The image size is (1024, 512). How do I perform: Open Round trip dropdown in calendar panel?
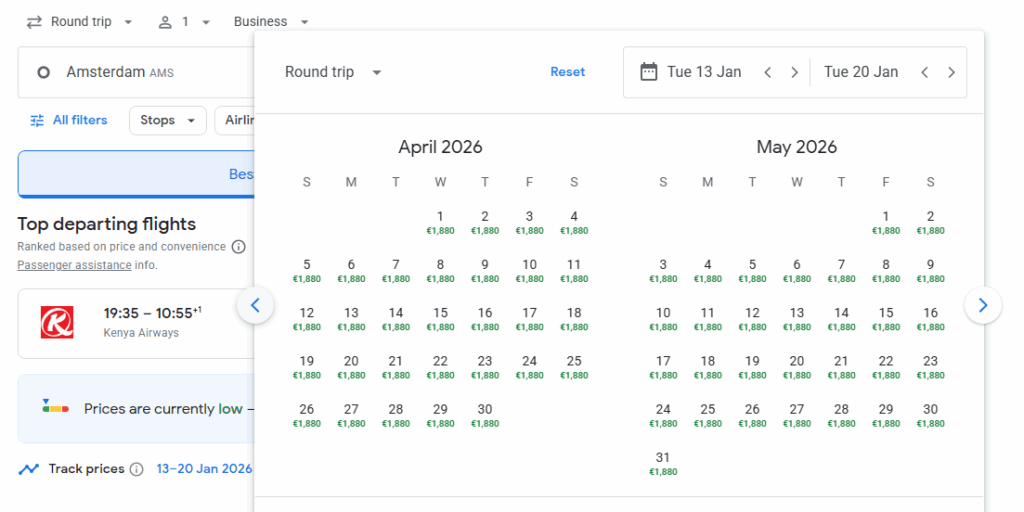coord(333,72)
